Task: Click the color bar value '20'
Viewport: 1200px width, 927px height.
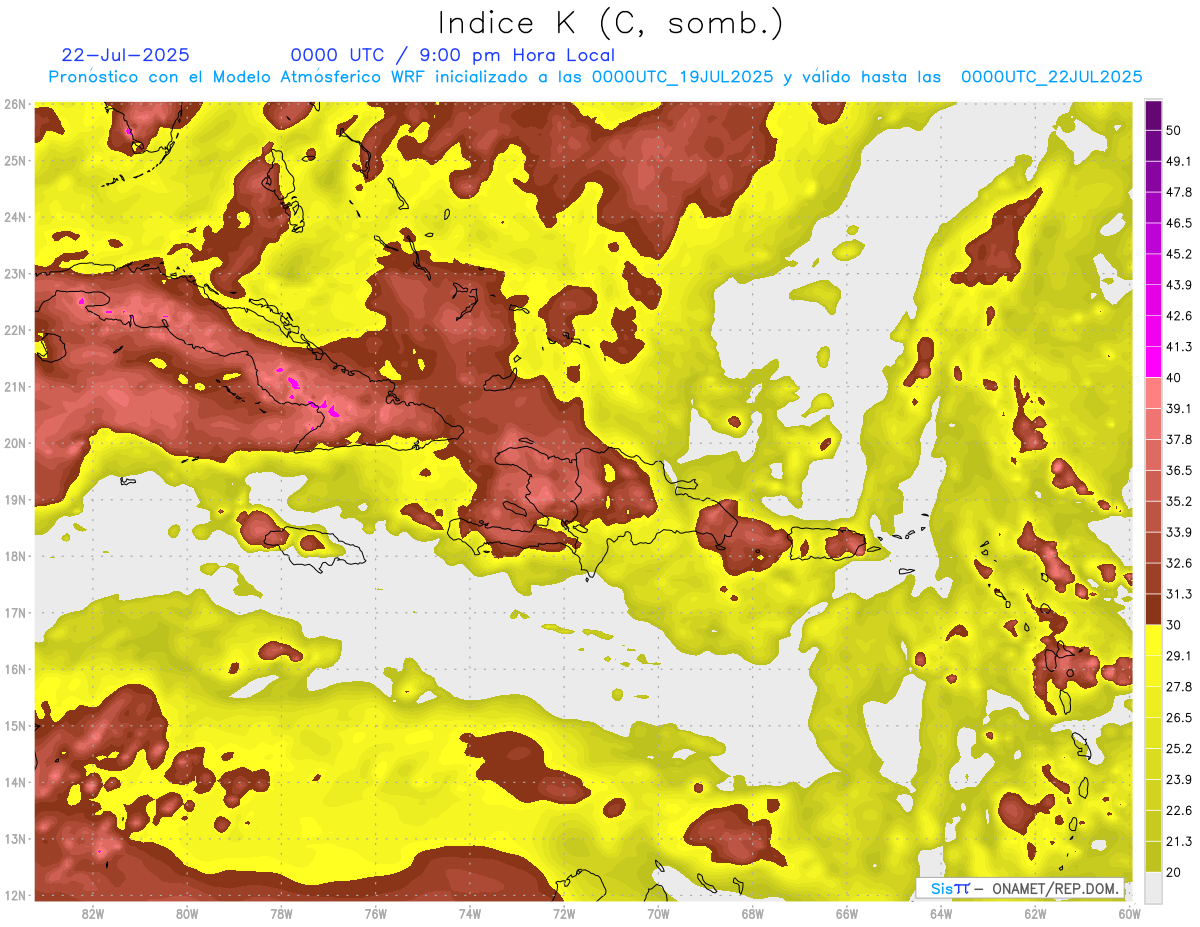Action: tap(1174, 872)
